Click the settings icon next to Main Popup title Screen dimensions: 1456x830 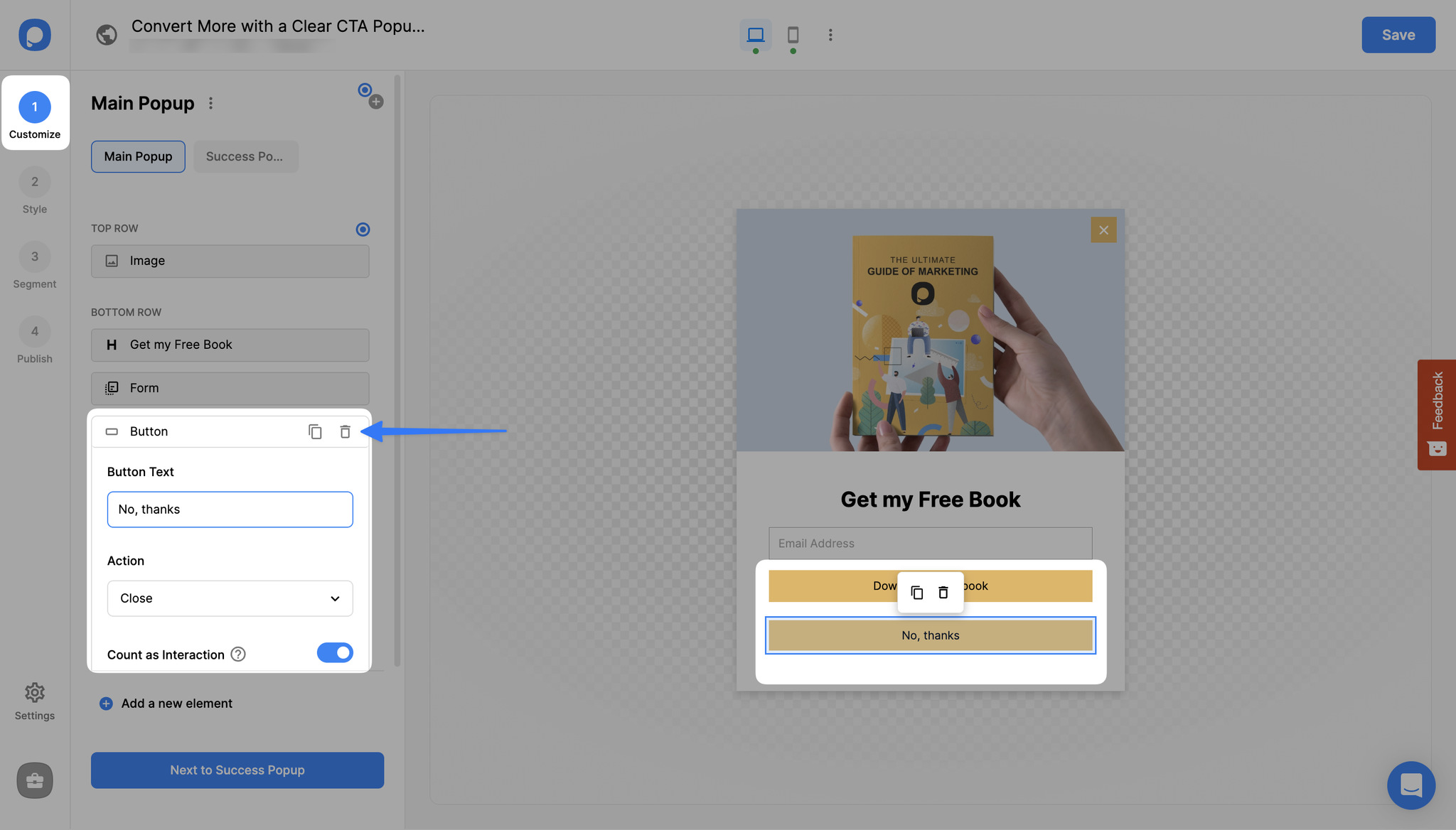(211, 102)
